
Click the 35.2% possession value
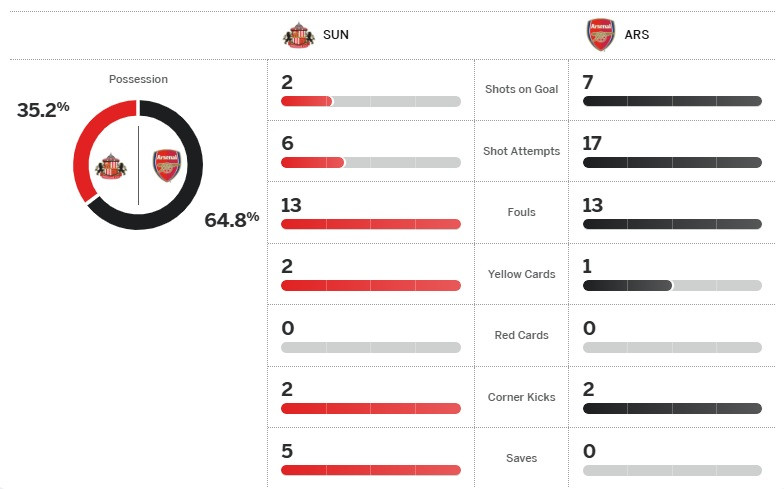(x=43, y=109)
